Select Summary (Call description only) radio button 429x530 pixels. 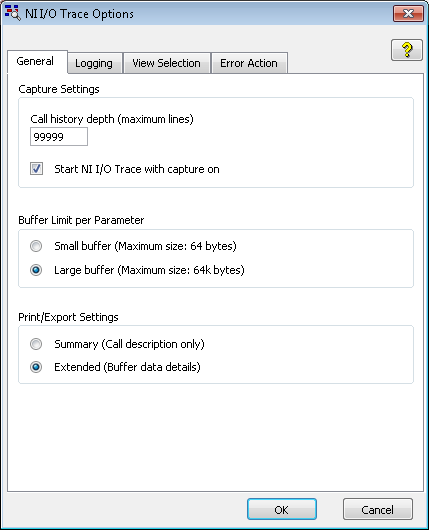36,344
